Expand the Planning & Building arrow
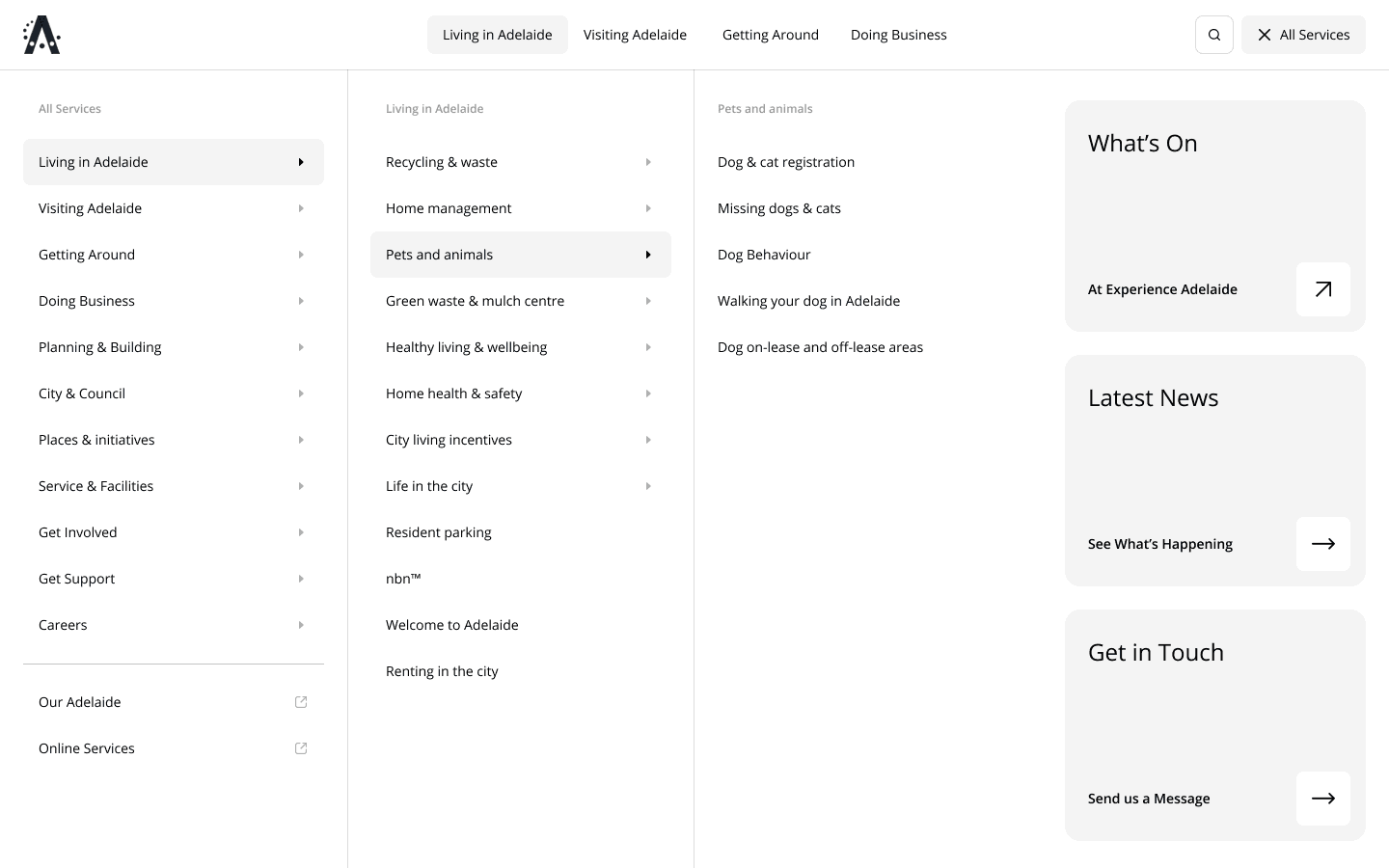This screenshot has height=868, width=1389. [x=301, y=347]
